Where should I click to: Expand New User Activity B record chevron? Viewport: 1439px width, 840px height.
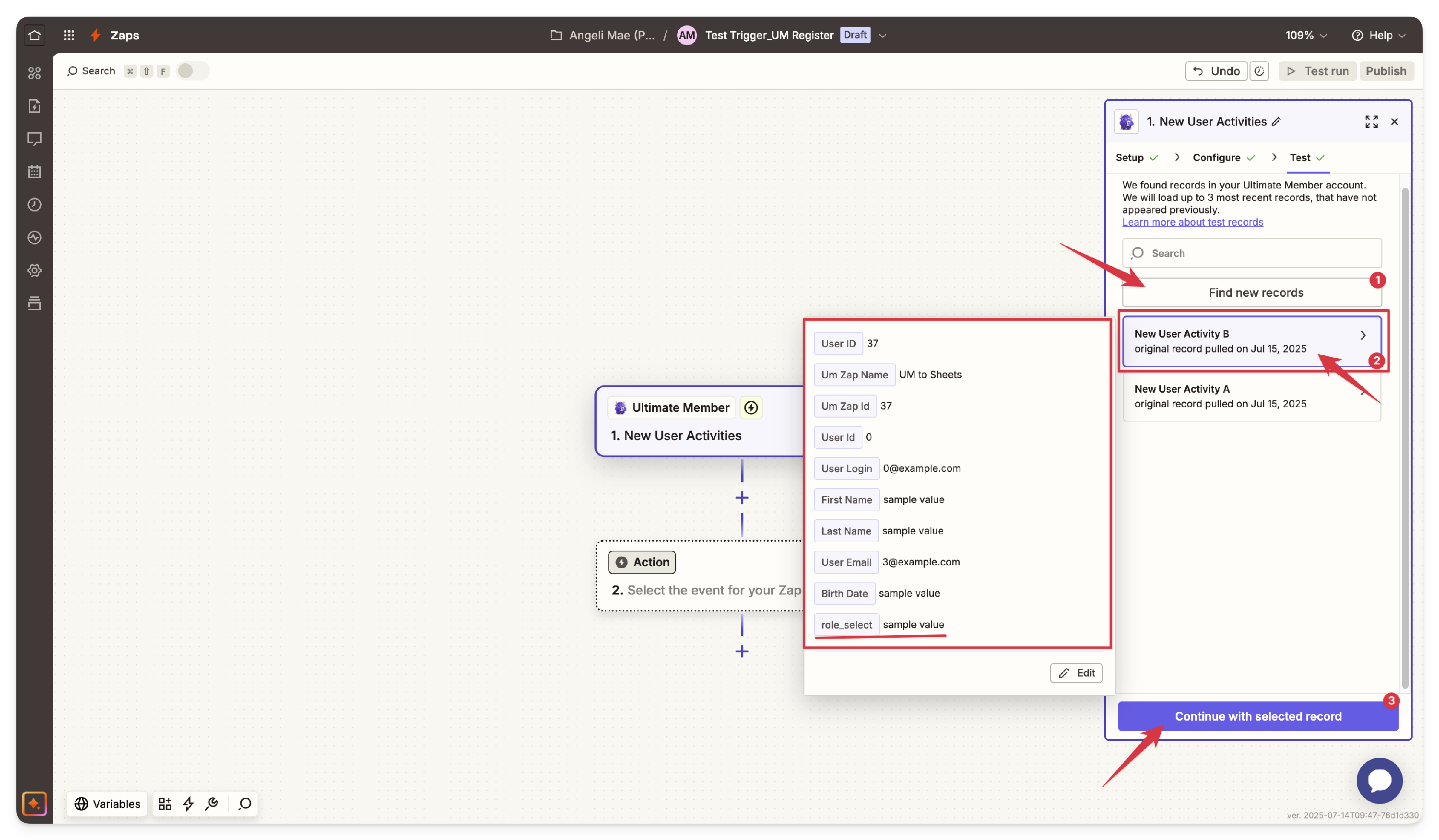pos(1362,336)
